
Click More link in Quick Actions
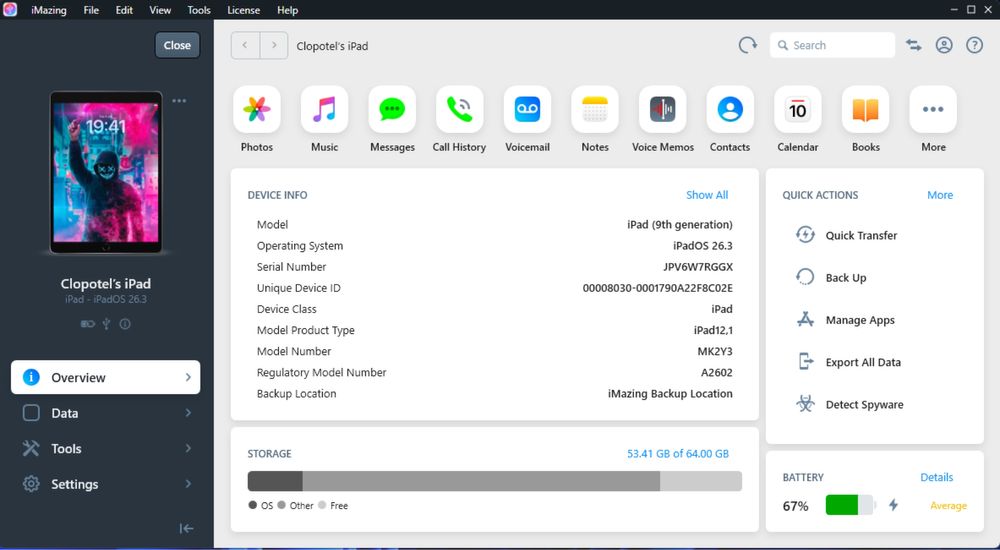[x=940, y=195]
